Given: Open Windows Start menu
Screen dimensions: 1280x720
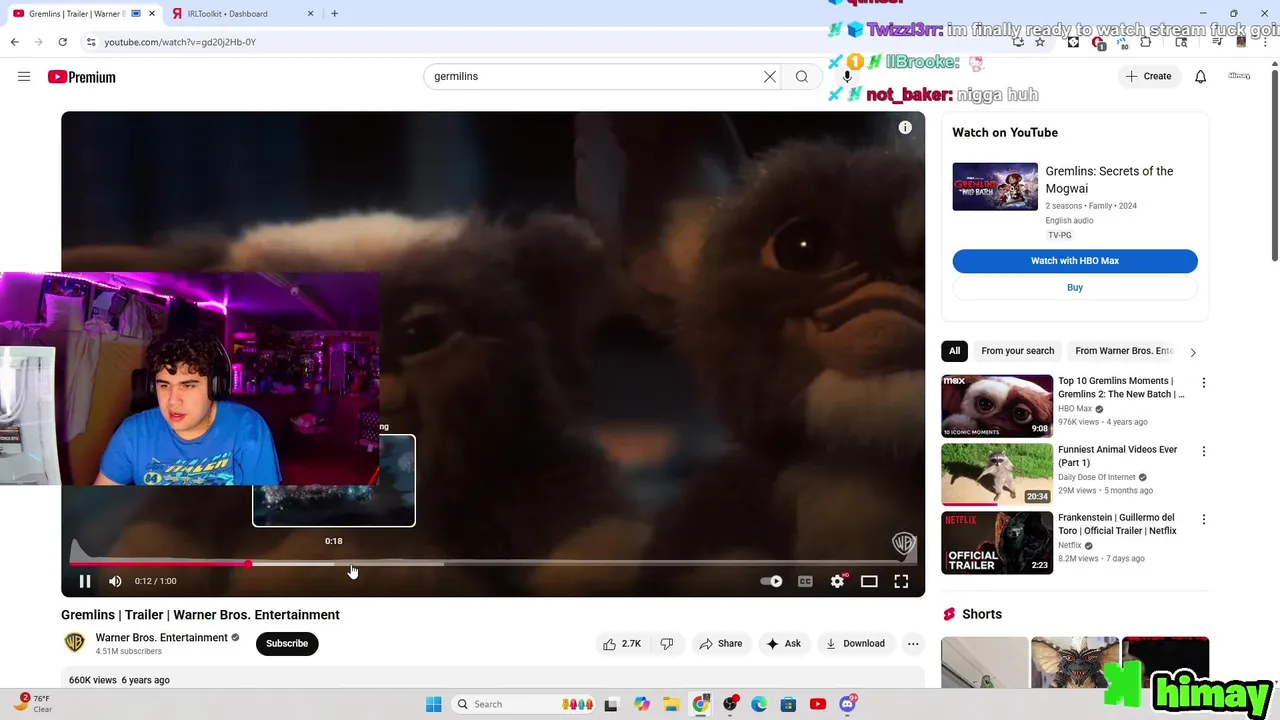Looking at the screenshot, I should (433, 704).
